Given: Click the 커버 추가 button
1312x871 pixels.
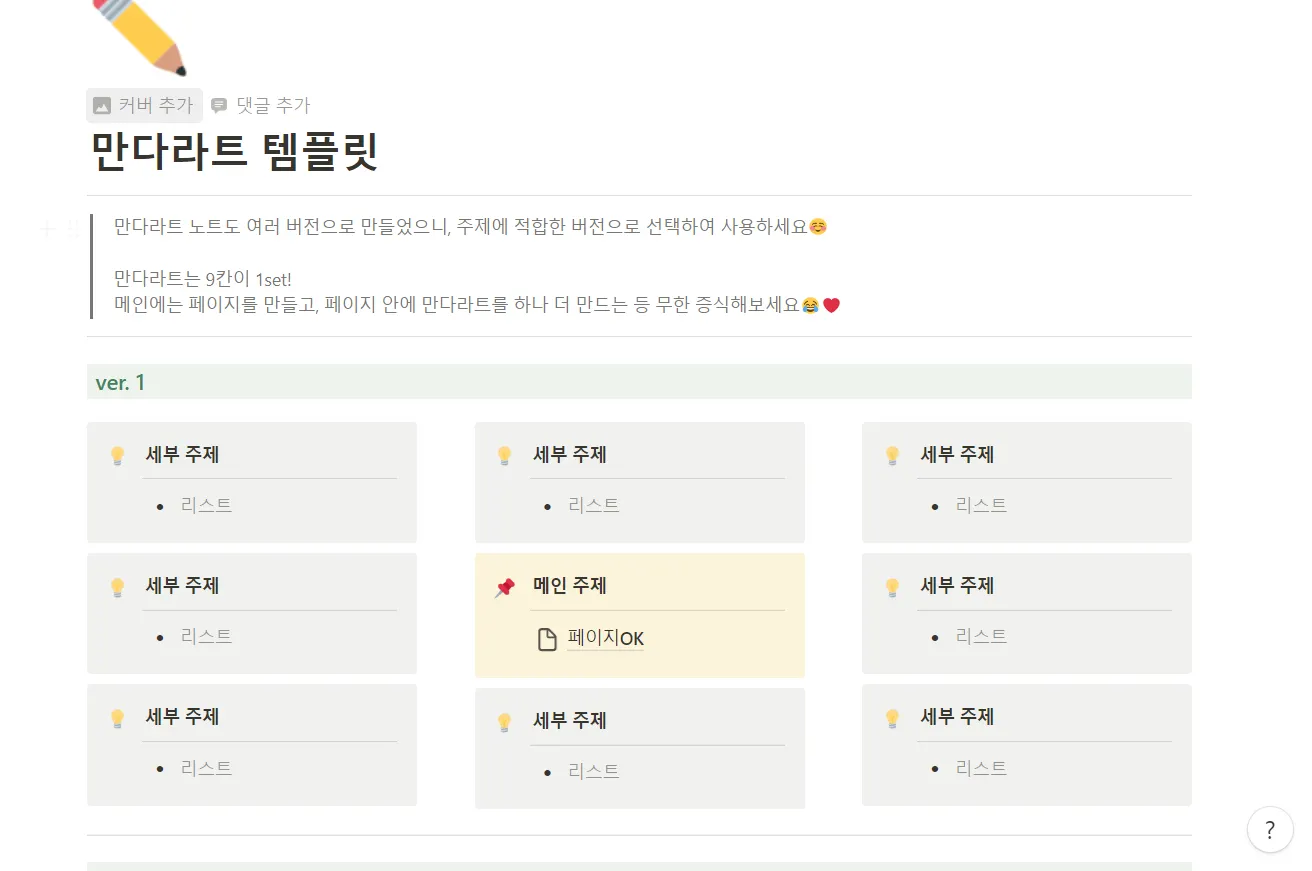Looking at the screenshot, I should click(x=144, y=105).
